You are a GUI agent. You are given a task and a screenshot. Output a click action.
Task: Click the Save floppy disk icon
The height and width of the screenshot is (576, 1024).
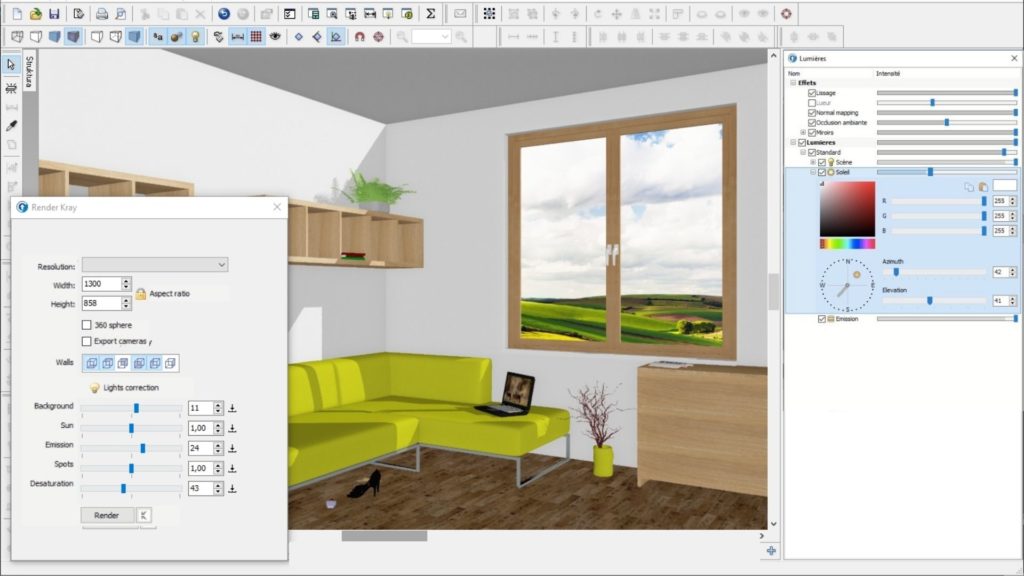(54, 14)
